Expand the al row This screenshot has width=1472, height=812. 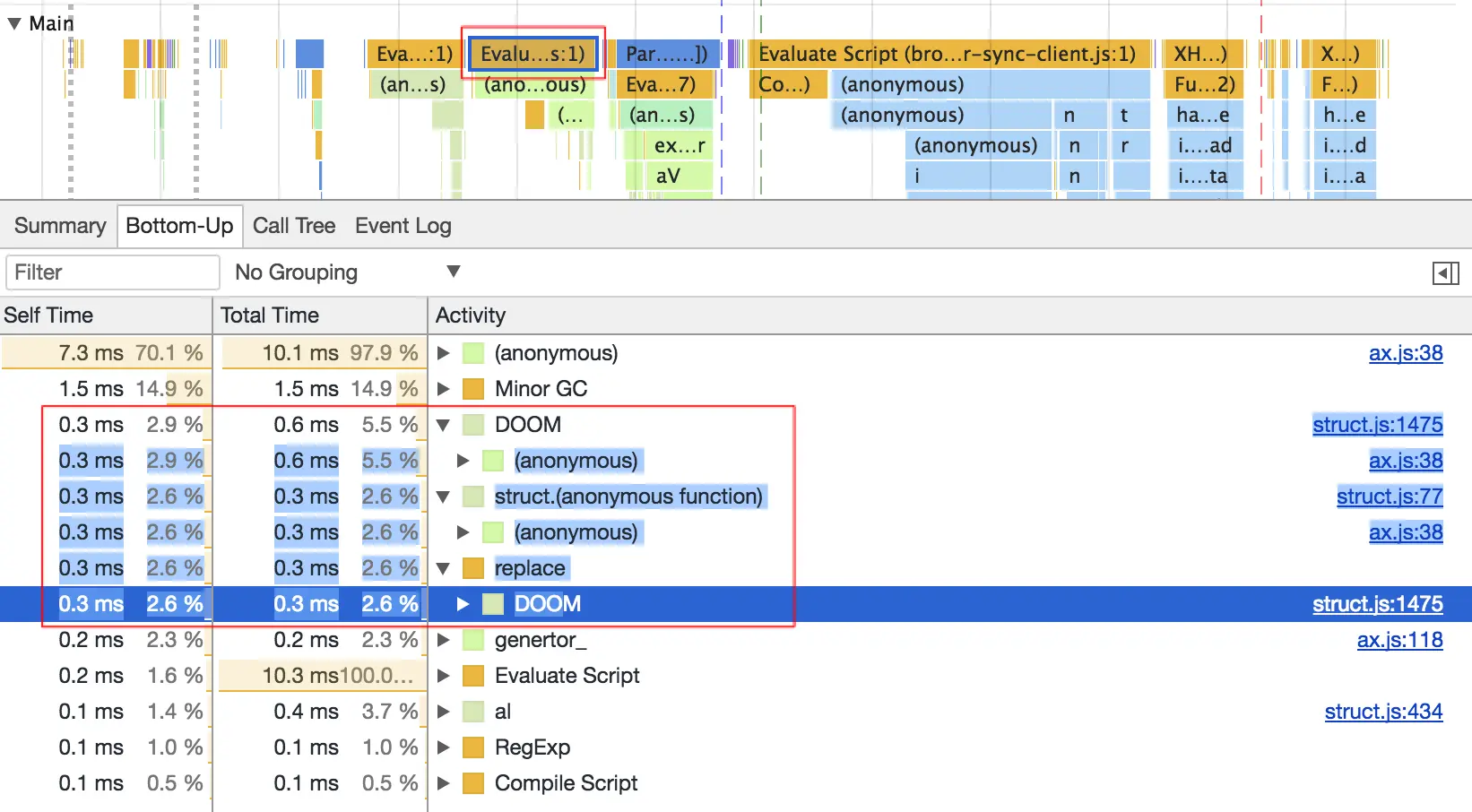tap(443, 712)
